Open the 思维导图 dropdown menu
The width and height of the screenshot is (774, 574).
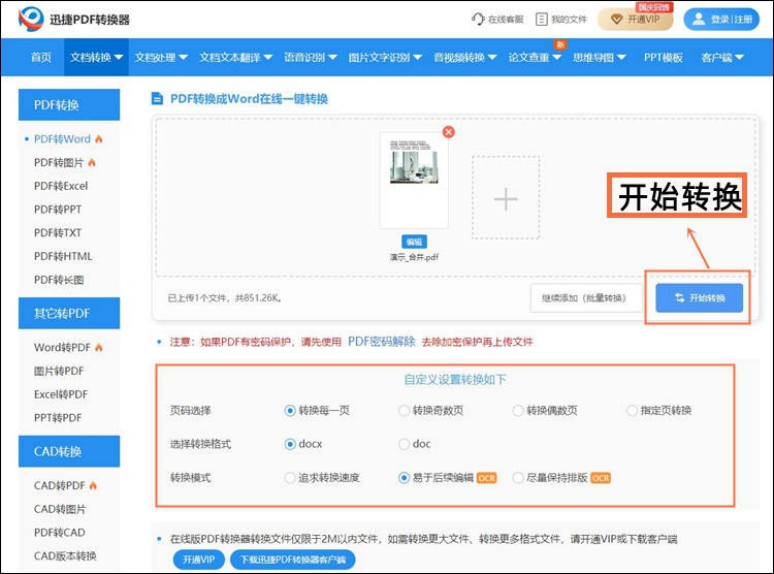coord(599,58)
